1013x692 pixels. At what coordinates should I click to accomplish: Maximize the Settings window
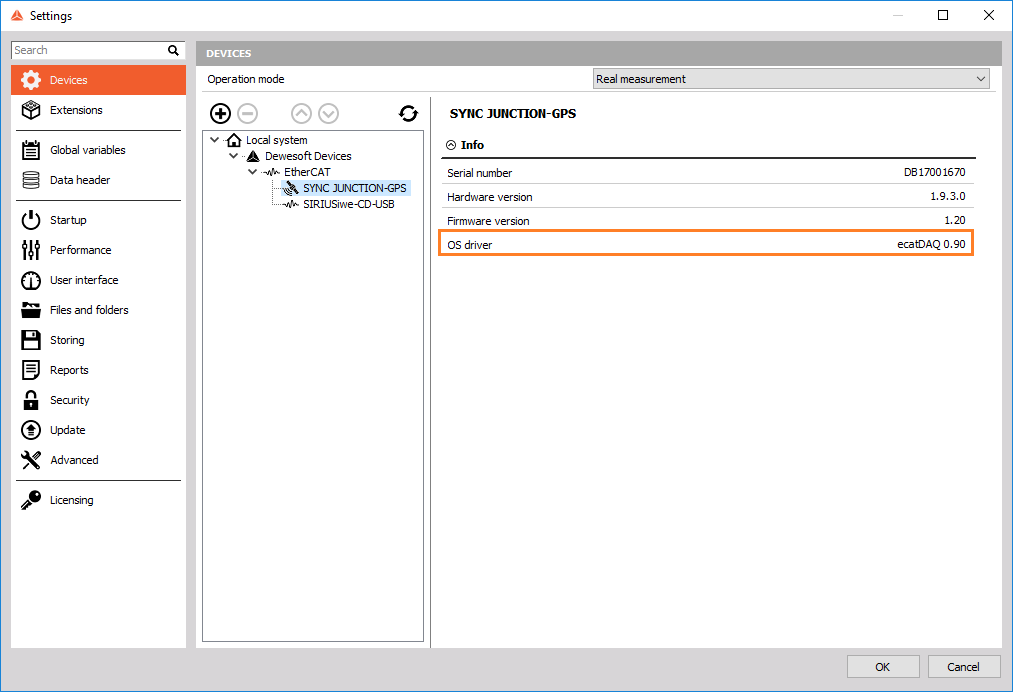click(x=943, y=16)
